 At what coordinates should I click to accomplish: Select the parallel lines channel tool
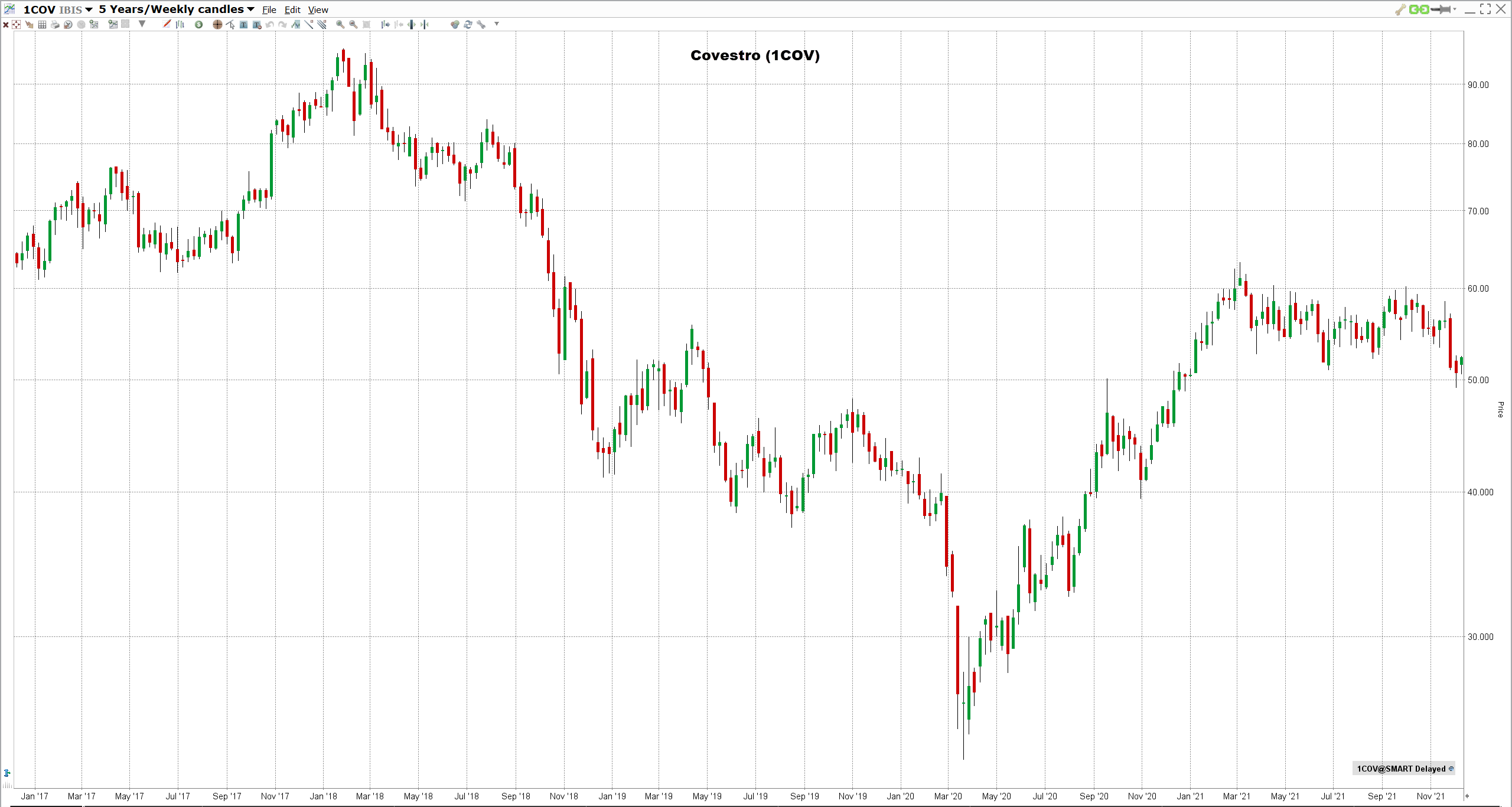[322, 24]
